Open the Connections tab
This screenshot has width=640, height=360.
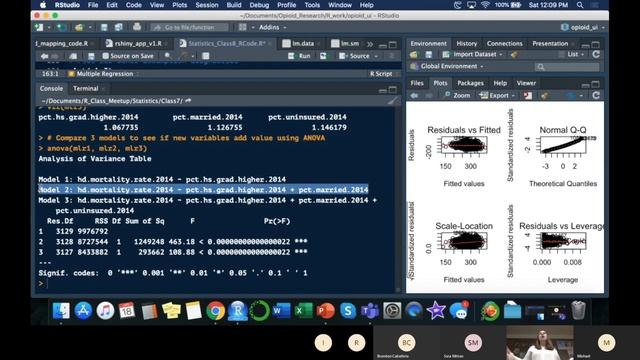click(x=504, y=43)
